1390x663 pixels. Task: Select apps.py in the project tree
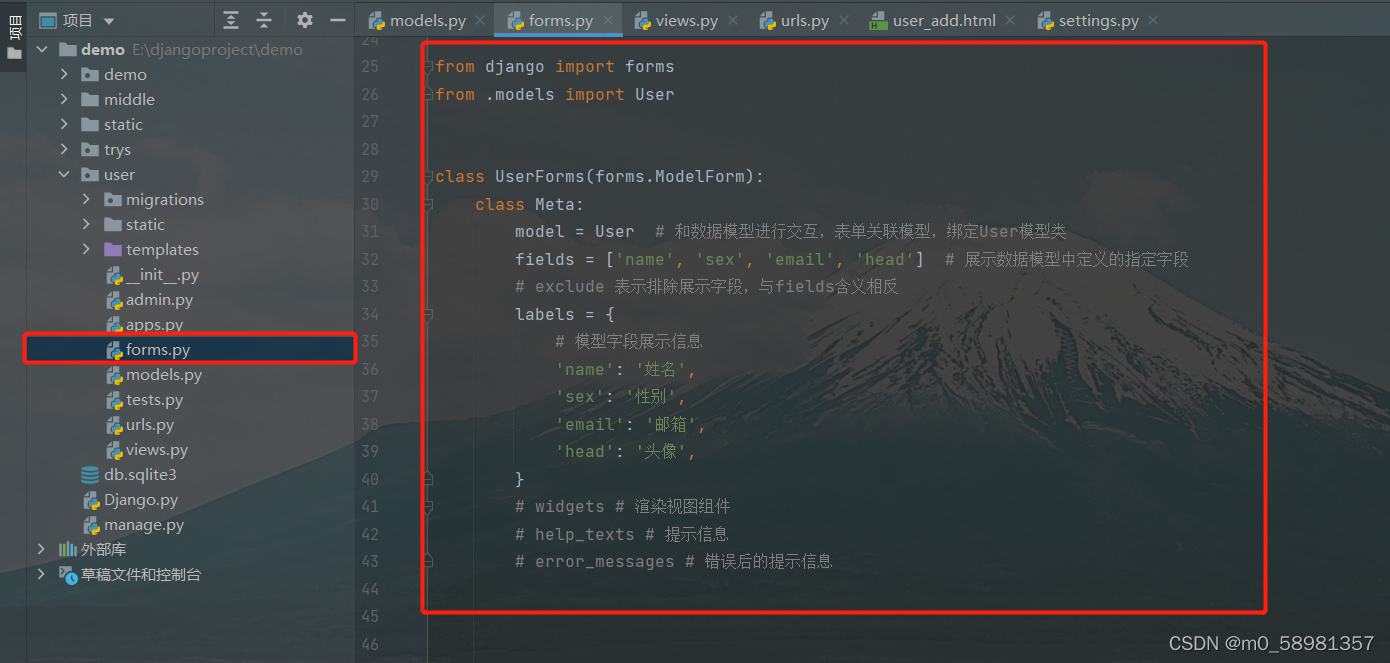(154, 324)
